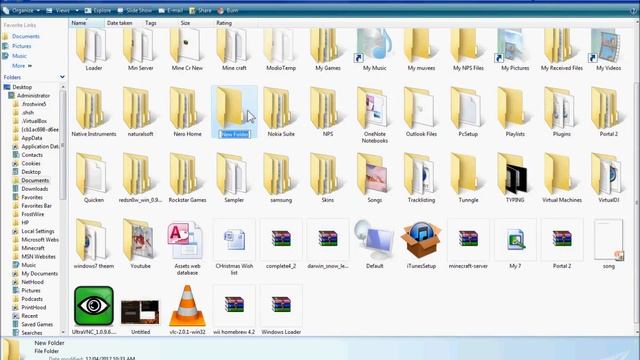Select the Mine craft folder
This screenshot has width=640, height=360.
(234, 49)
